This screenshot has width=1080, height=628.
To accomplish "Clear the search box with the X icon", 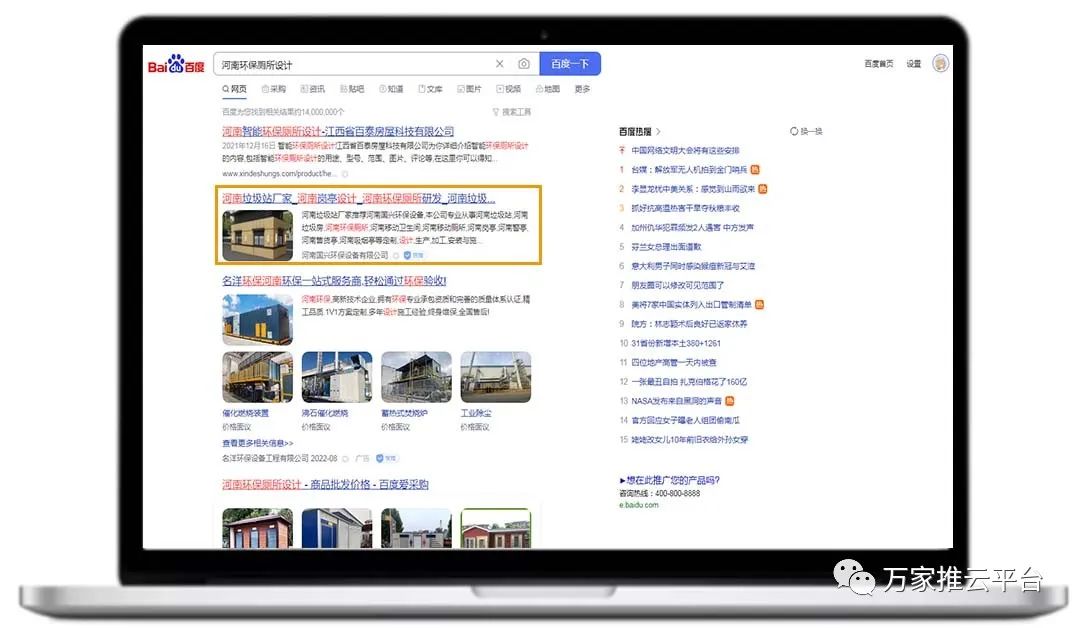I will coord(500,64).
